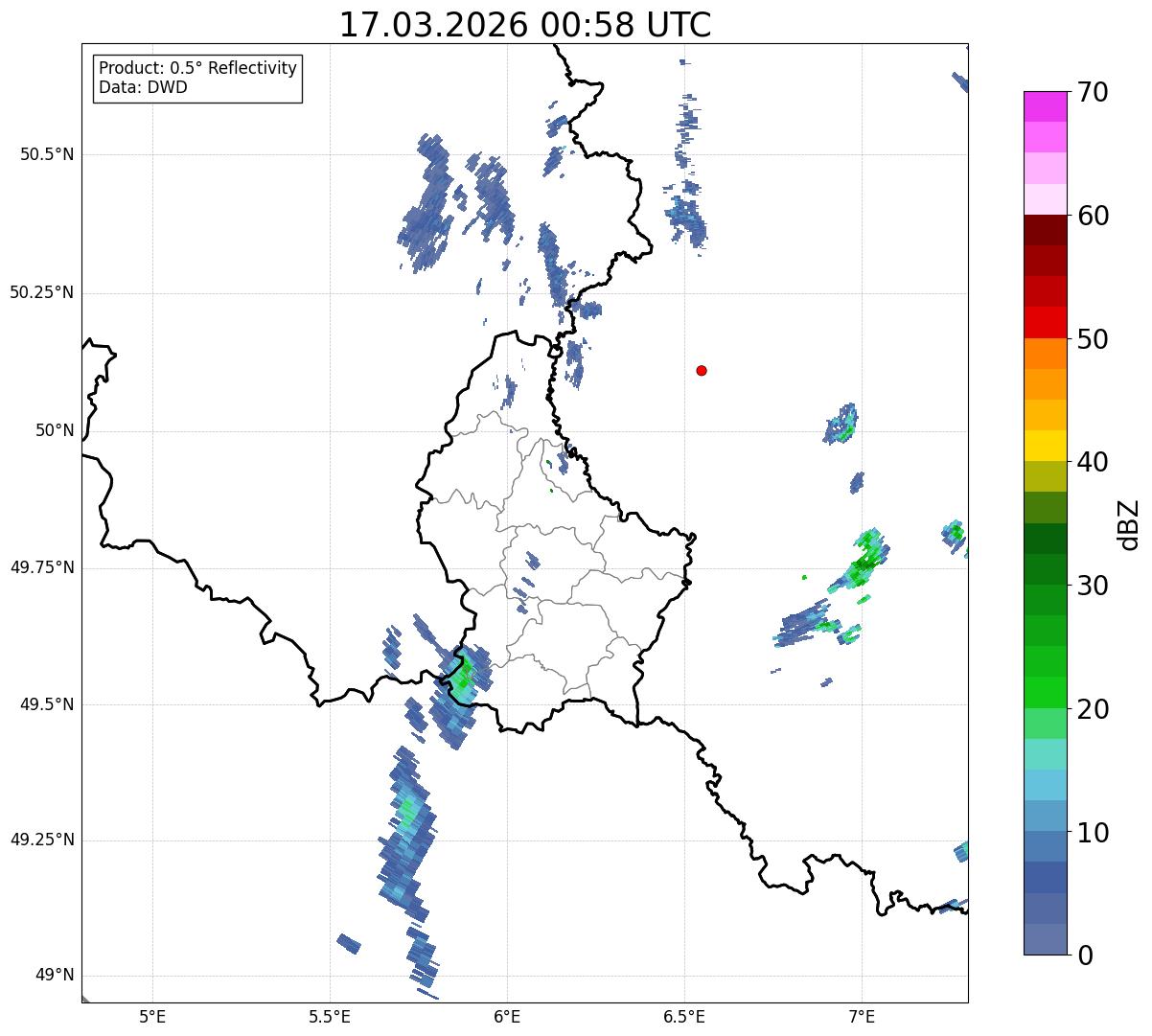Screen dimensions: 1152x1036
Task: Pick the yellow colorbar segment at 40
Action: [1045, 446]
